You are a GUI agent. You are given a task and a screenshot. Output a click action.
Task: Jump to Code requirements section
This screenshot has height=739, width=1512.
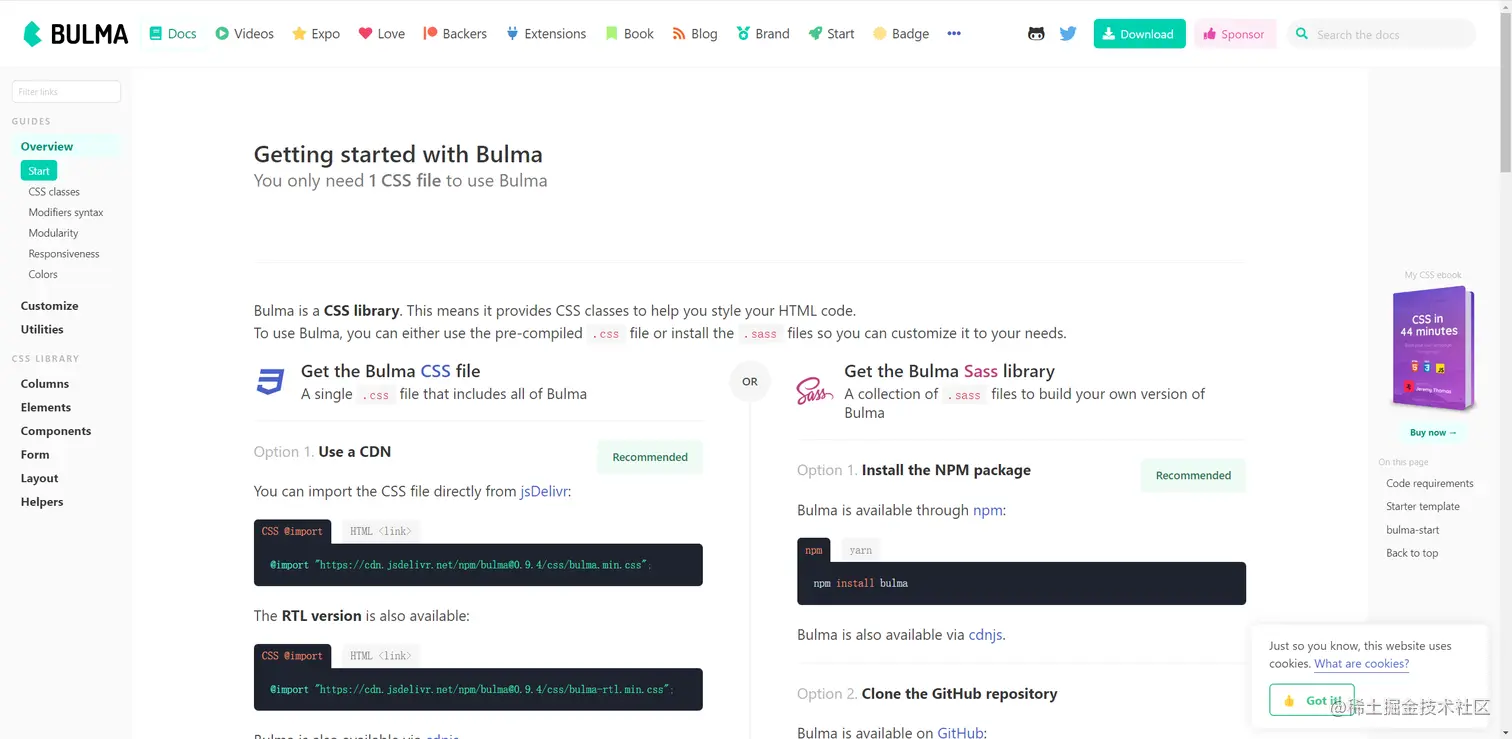(x=1430, y=483)
